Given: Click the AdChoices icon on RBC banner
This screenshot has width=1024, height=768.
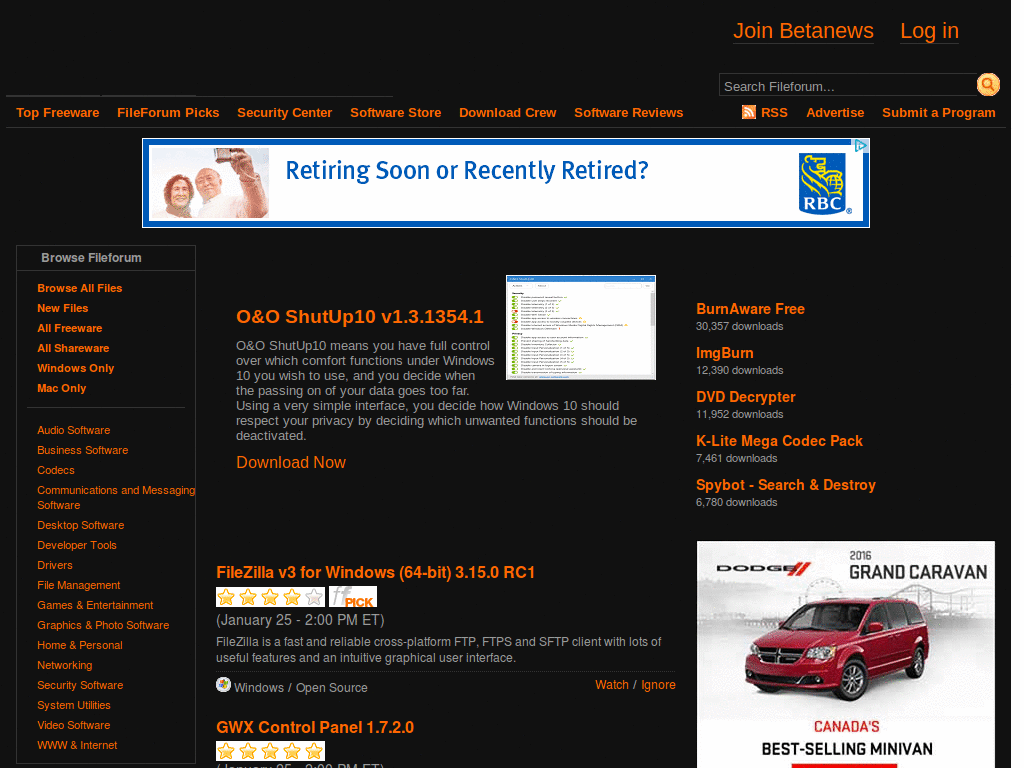Looking at the screenshot, I should click(861, 146).
